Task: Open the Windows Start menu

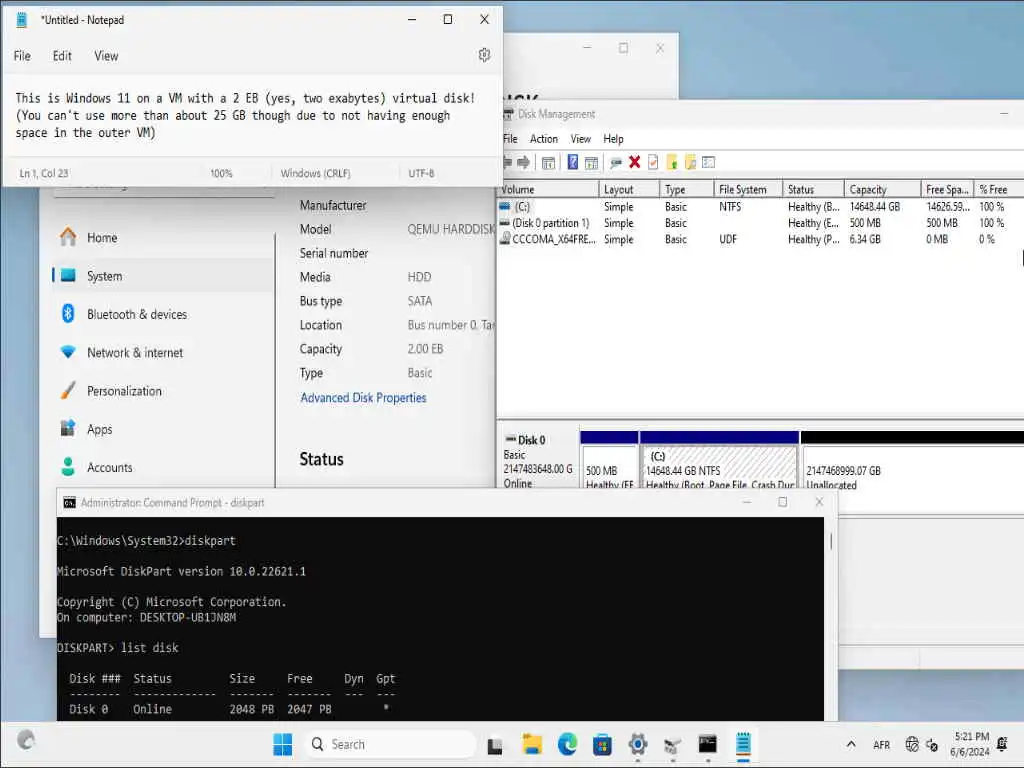Action: [283, 744]
